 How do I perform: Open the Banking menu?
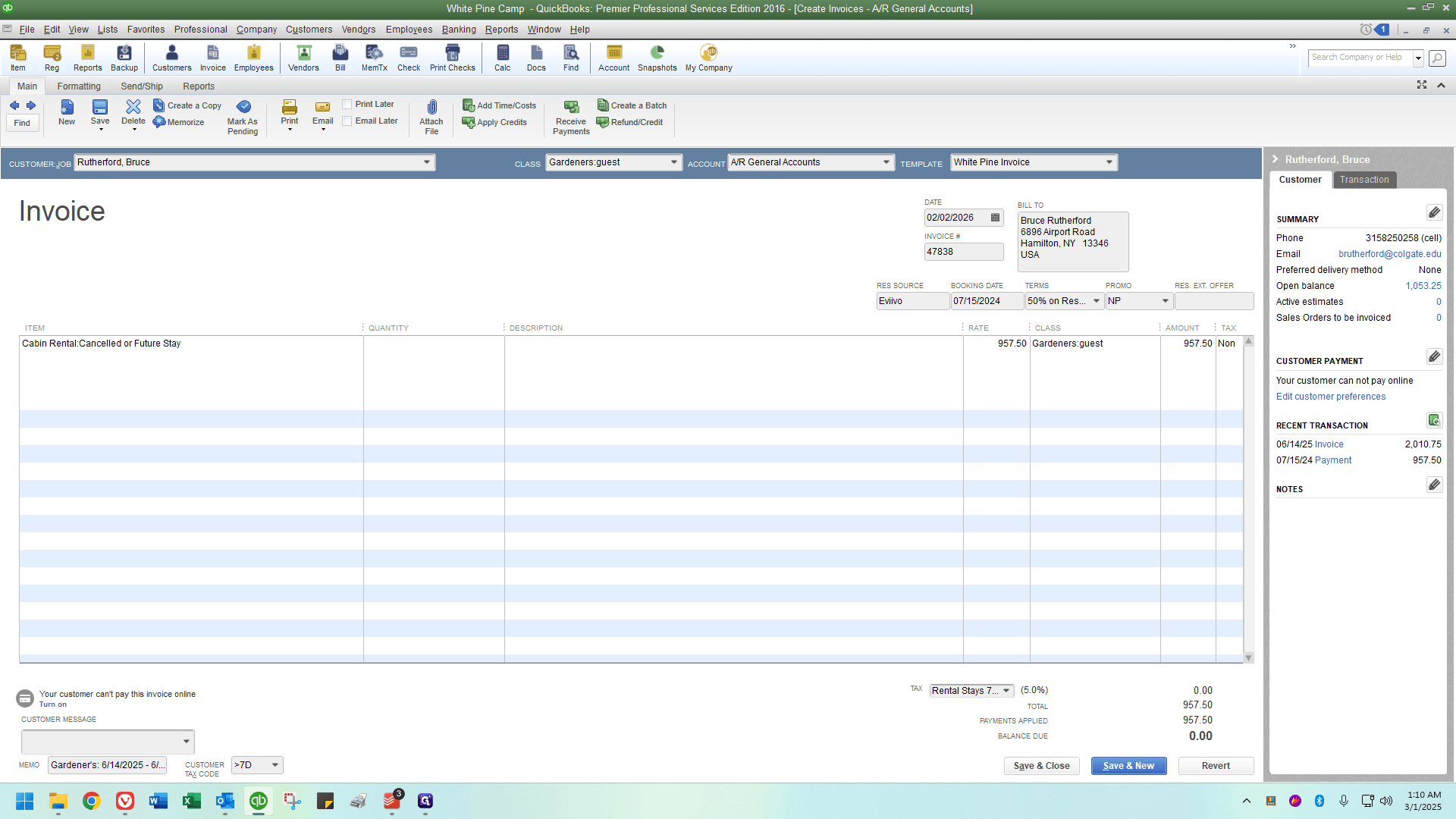point(459,30)
